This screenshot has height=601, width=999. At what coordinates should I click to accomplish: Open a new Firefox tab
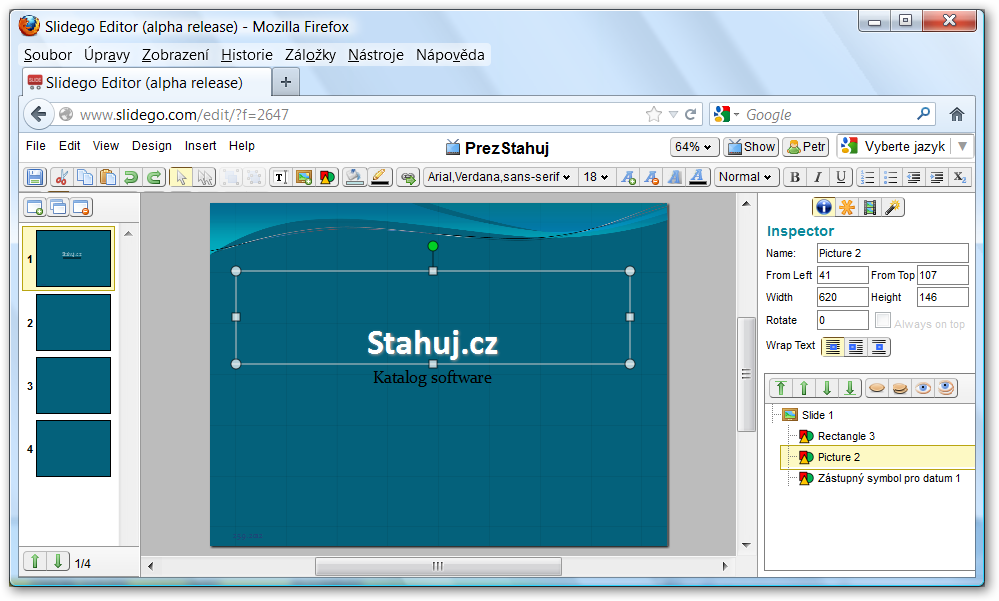coord(286,82)
